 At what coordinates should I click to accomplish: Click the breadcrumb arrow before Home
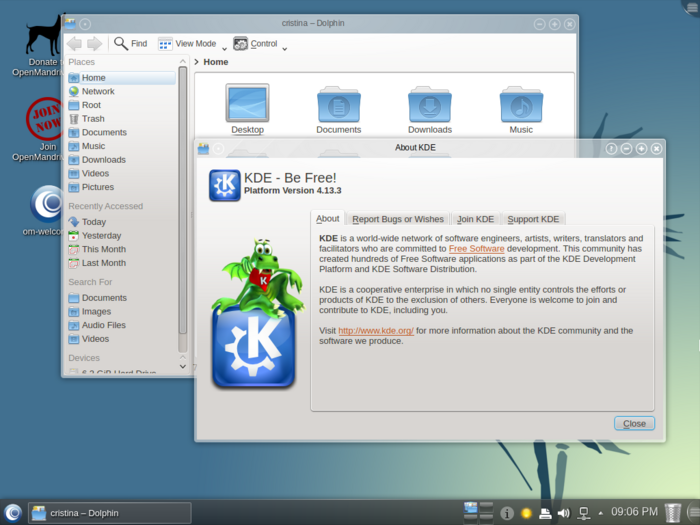pos(196,62)
